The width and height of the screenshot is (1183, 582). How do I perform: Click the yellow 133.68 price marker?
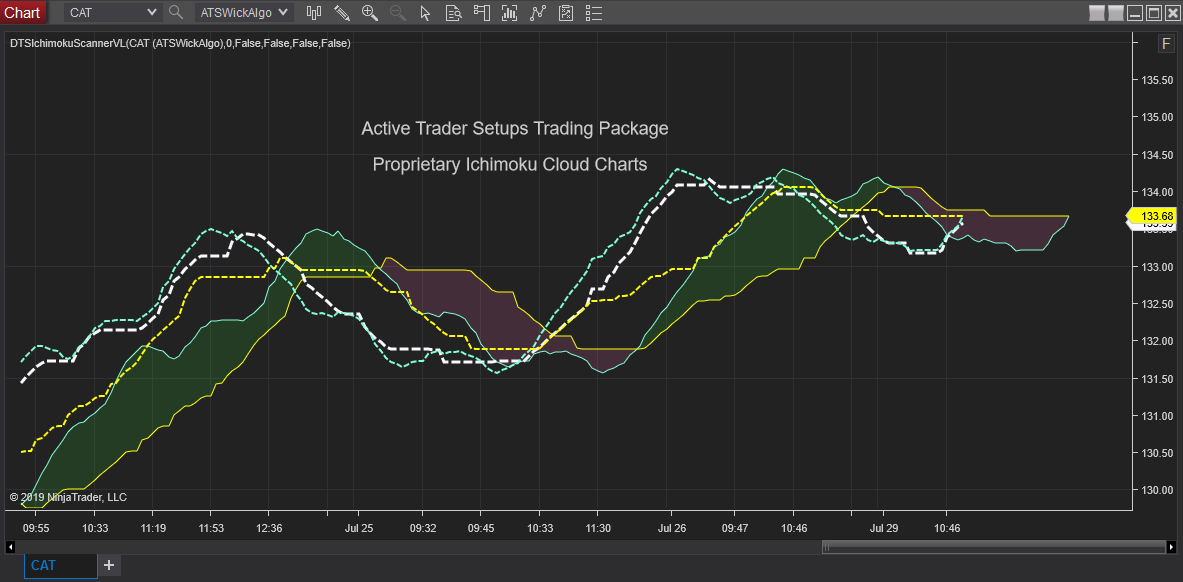click(x=1151, y=217)
